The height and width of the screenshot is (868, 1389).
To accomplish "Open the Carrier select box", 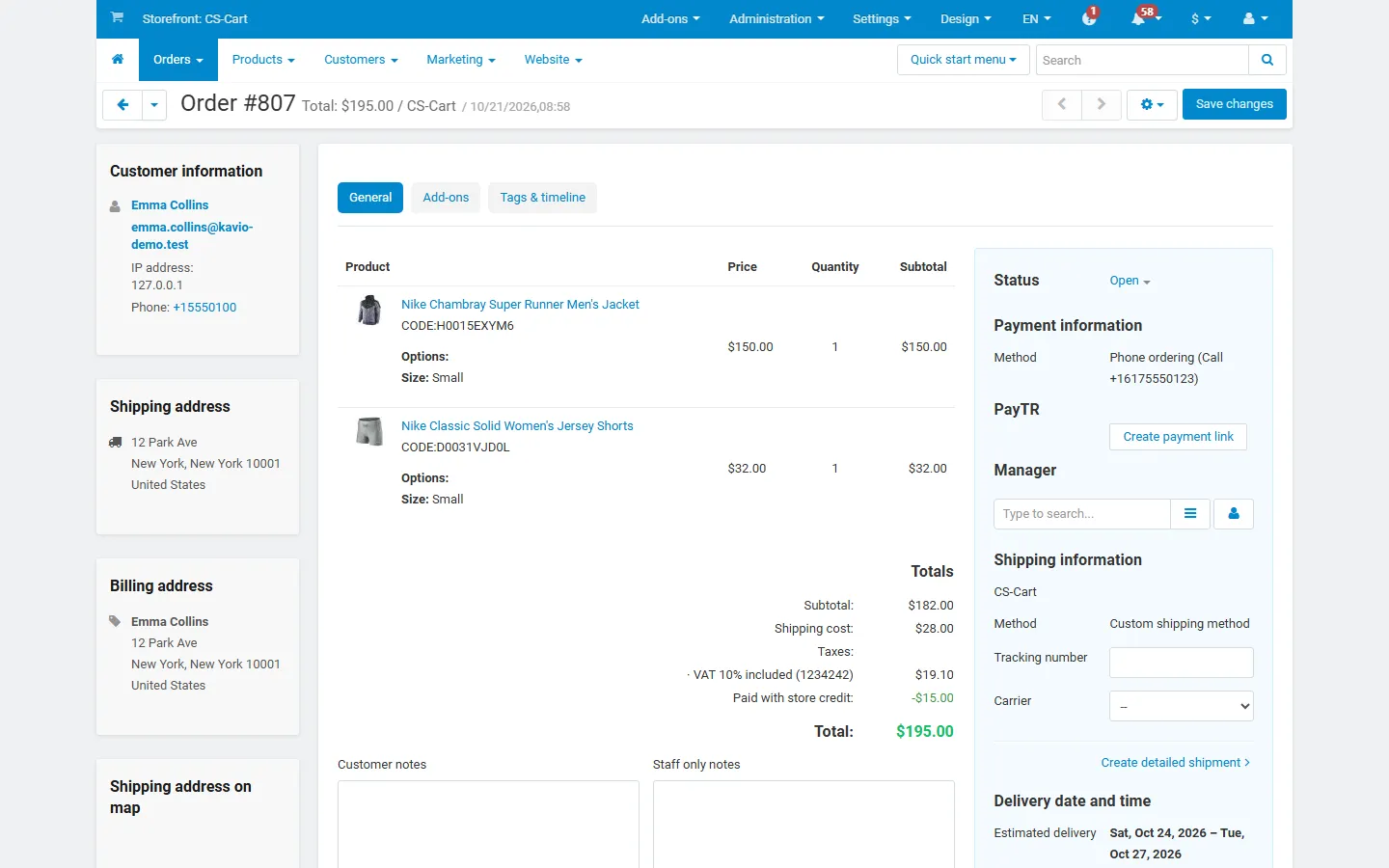I will [x=1182, y=706].
